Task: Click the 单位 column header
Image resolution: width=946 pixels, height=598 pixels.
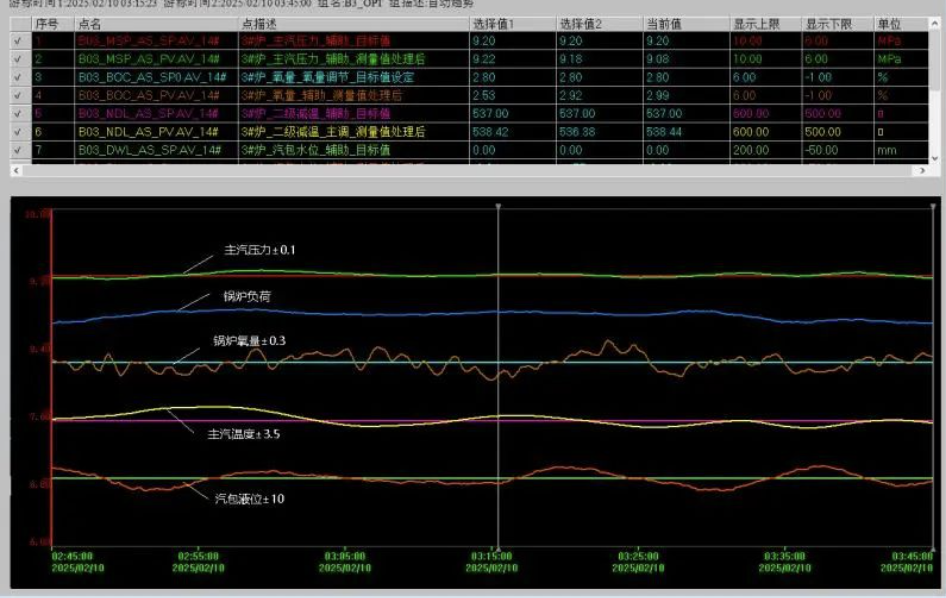Action: coord(901,24)
